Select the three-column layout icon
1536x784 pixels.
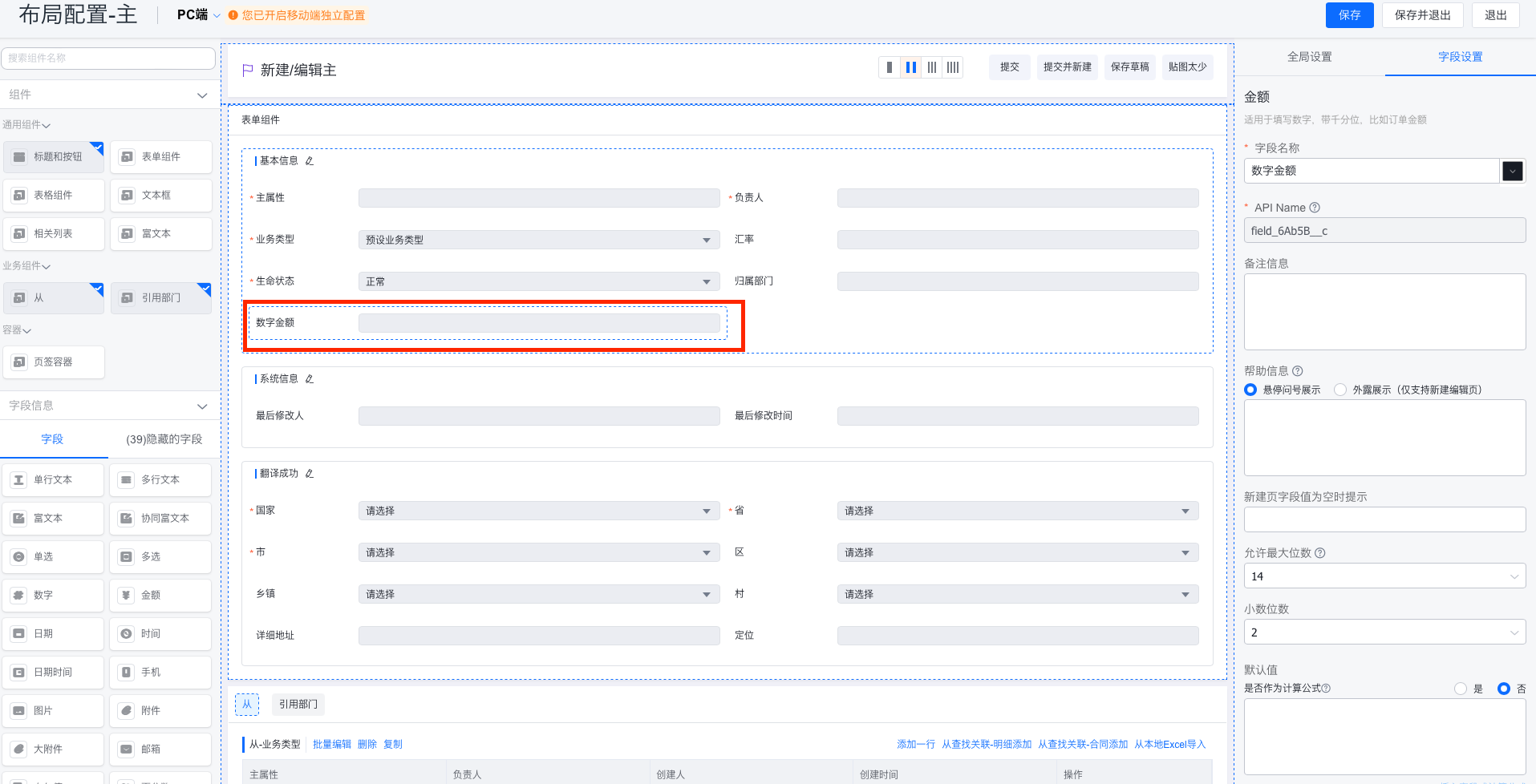pos(932,67)
